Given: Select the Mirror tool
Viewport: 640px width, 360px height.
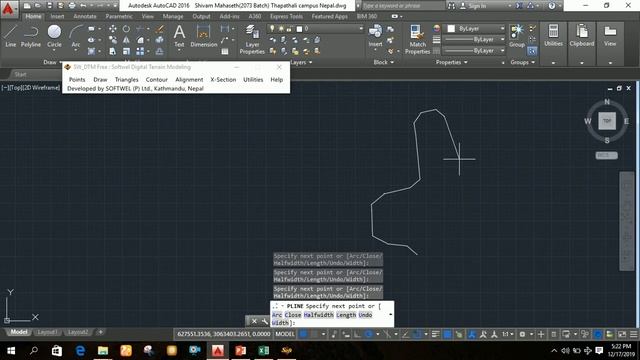Looking at the screenshot, I should (x=127, y=40).
